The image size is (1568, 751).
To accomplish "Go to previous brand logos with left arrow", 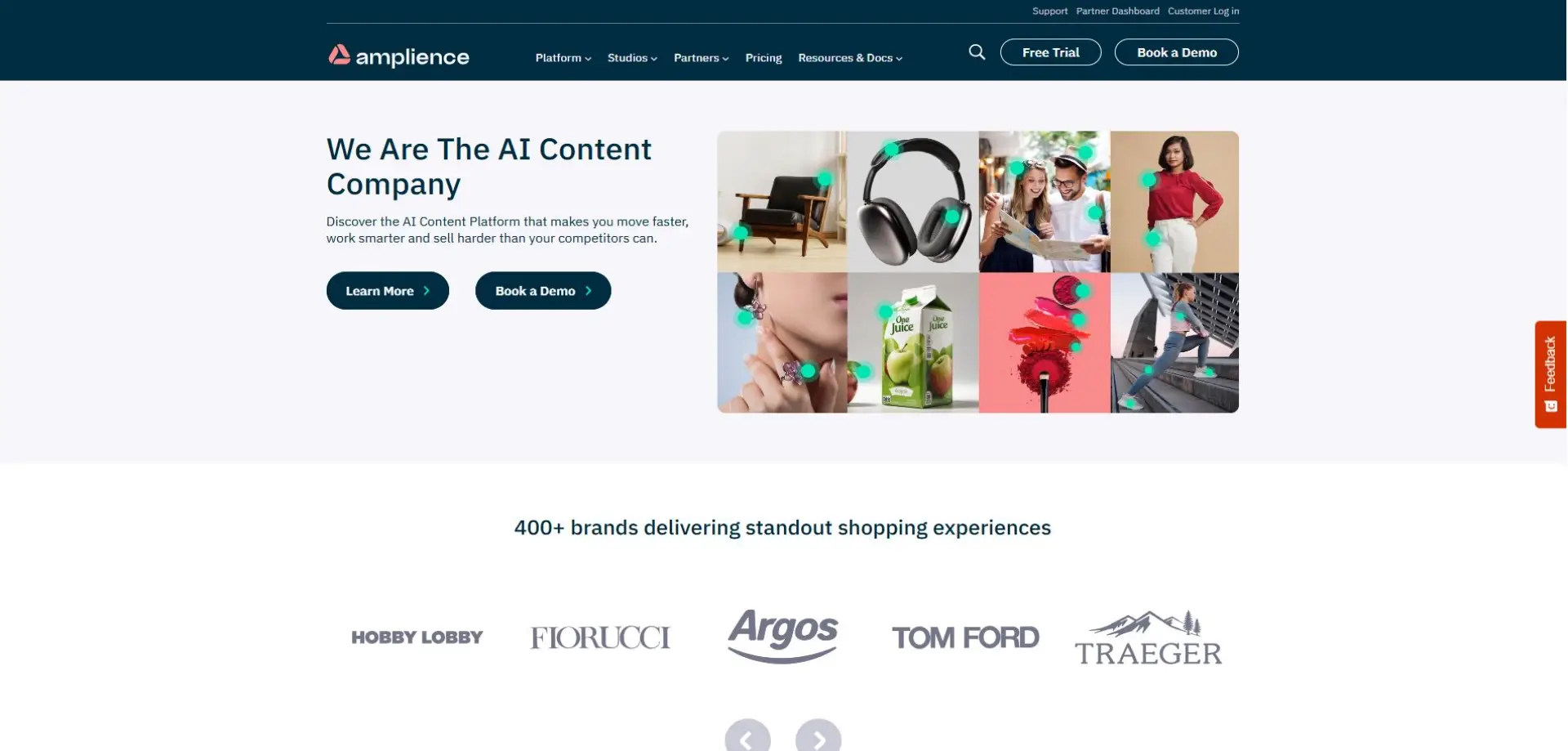I will click(747, 738).
